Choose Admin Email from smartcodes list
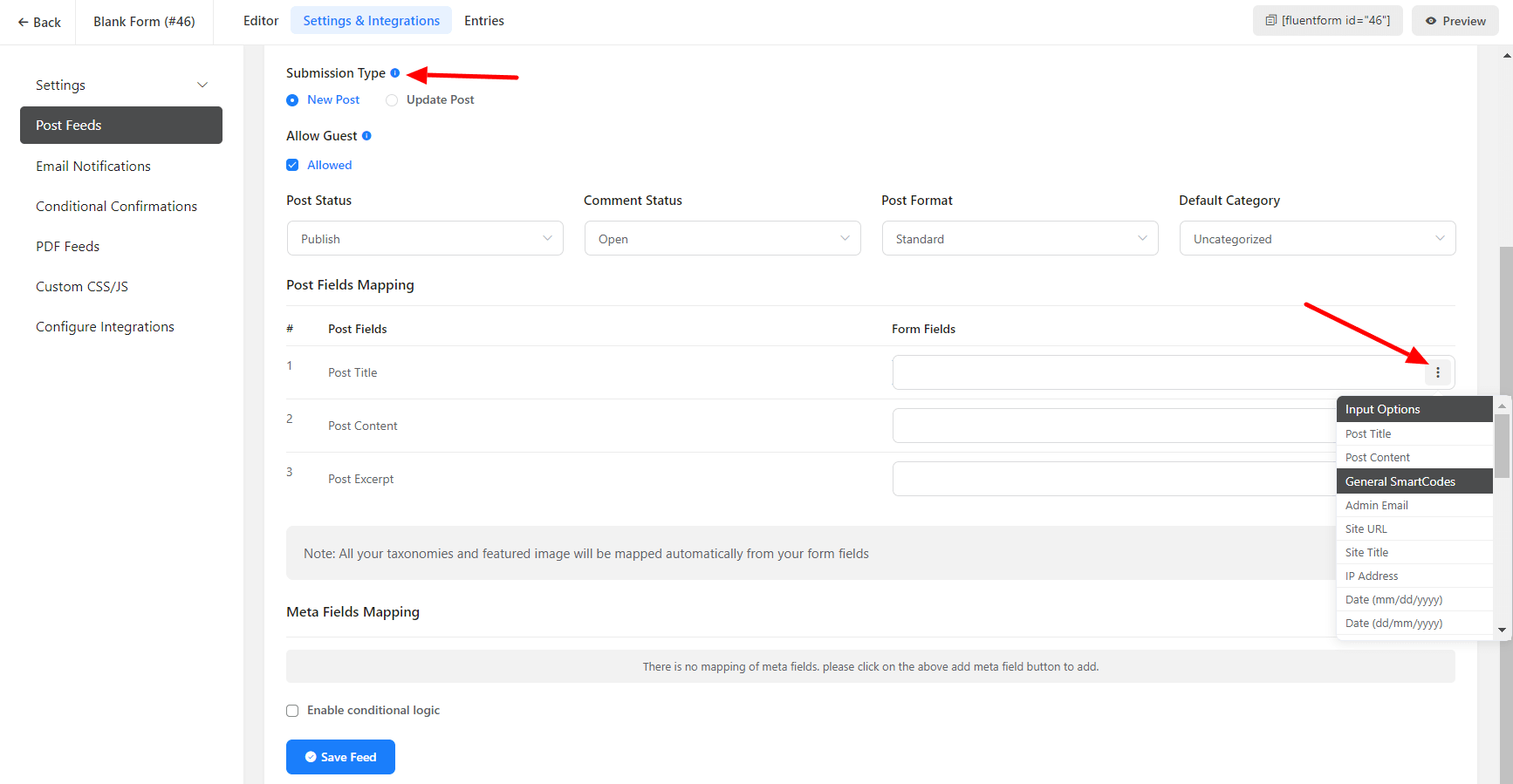 (1376, 506)
